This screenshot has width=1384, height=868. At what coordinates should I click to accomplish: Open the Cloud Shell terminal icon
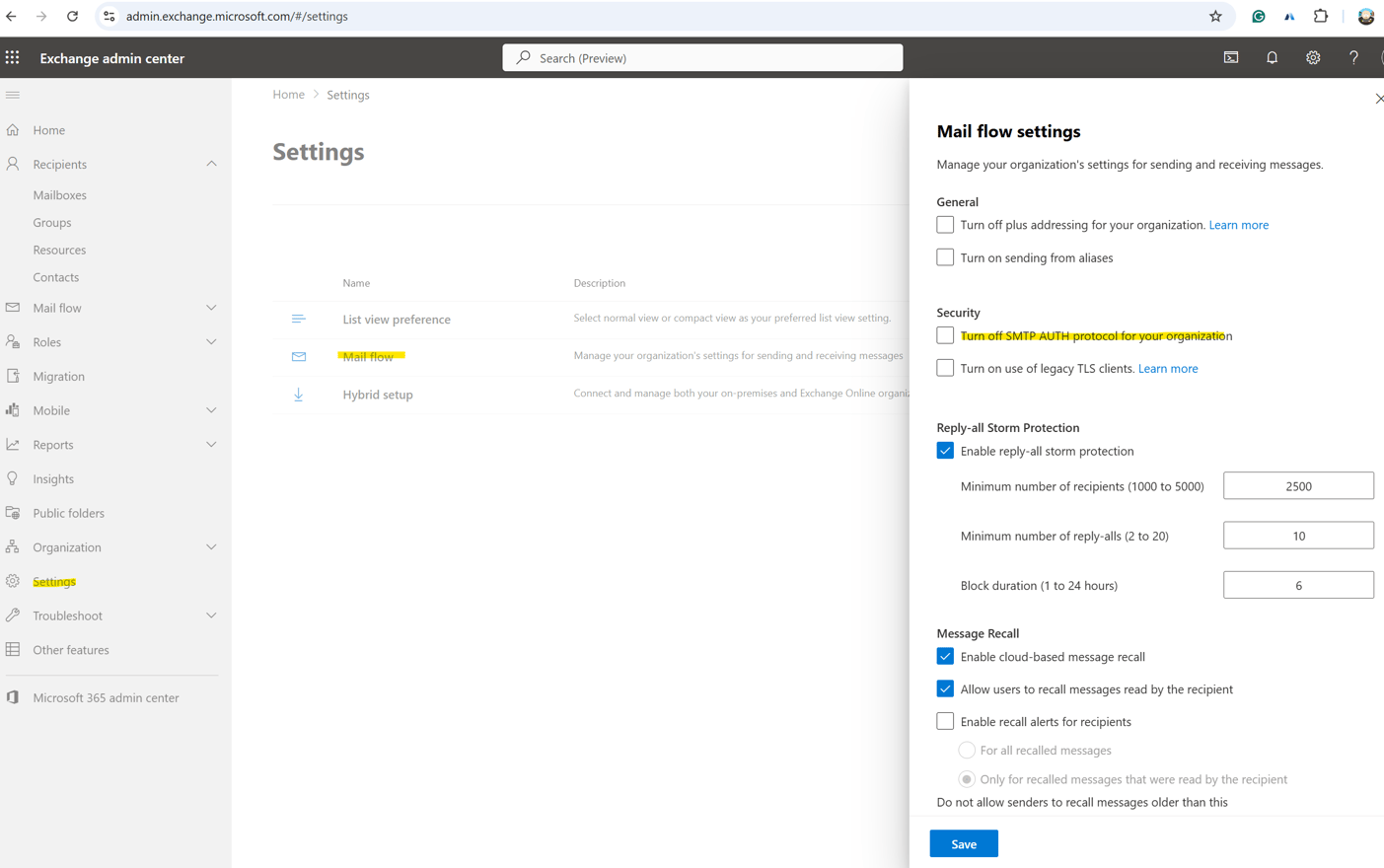(1231, 58)
